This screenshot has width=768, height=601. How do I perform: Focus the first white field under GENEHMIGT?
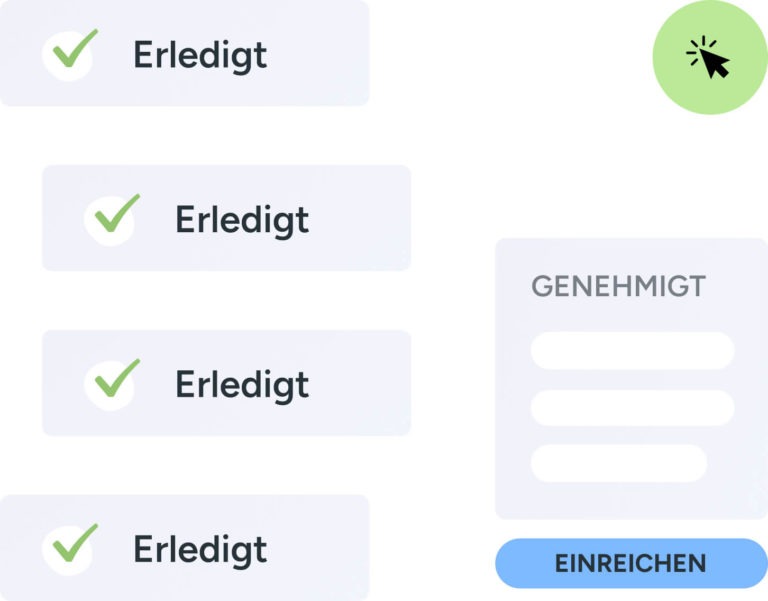click(x=632, y=351)
